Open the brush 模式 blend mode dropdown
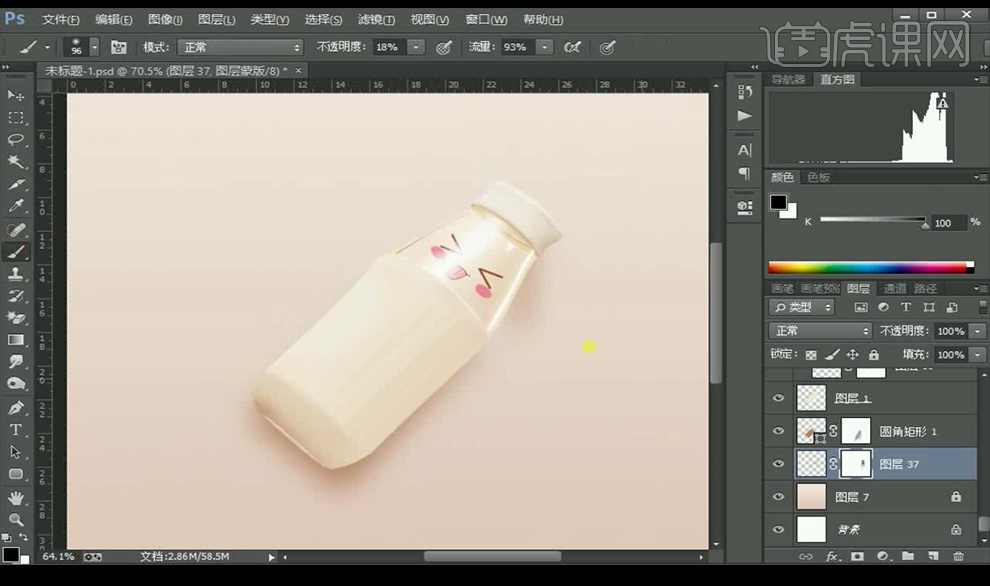The height and width of the screenshot is (586, 990). pos(239,47)
